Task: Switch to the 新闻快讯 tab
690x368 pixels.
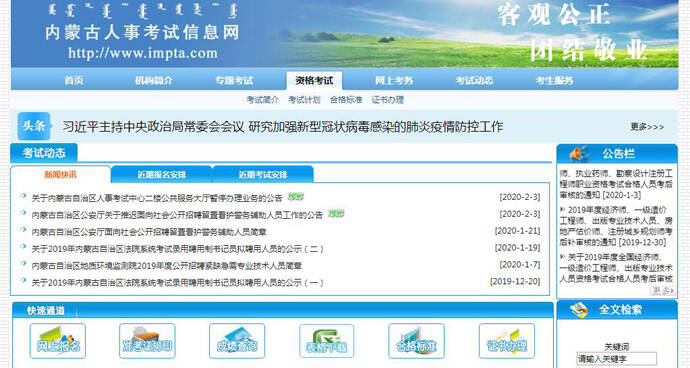Action: 60,174
